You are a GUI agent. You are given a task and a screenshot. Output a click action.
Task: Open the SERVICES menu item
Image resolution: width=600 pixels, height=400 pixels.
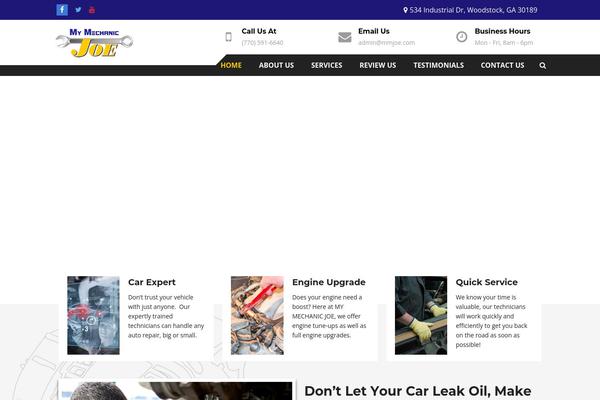326,65
